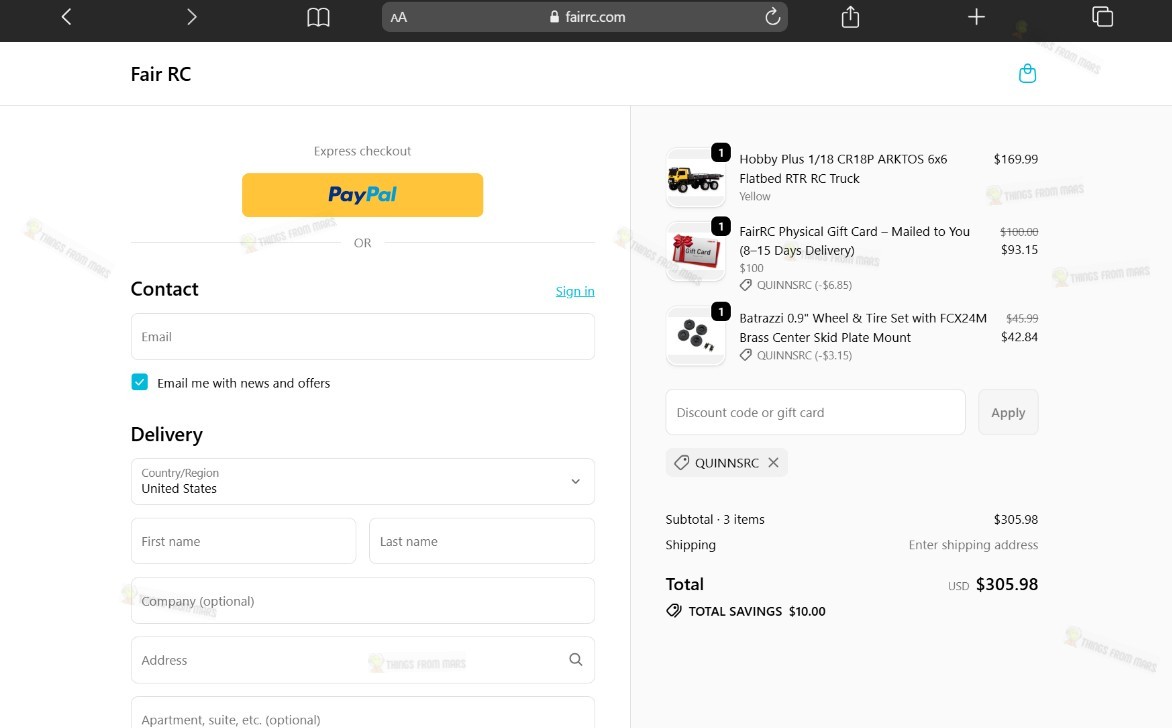Focus the Apartment, suite field
Screen dimensions: 1172x728
363,713
